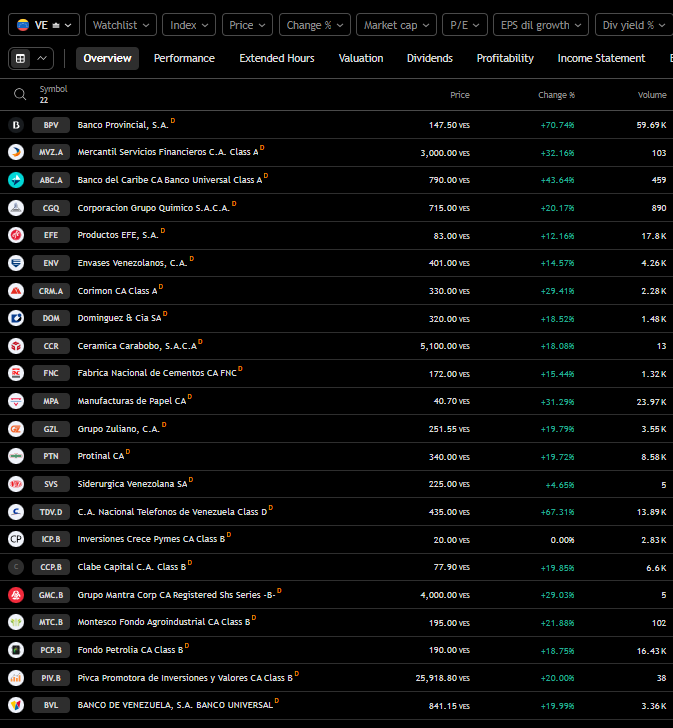
Task: Open the MVZ.A ticker badge
Action: point(51,152)
